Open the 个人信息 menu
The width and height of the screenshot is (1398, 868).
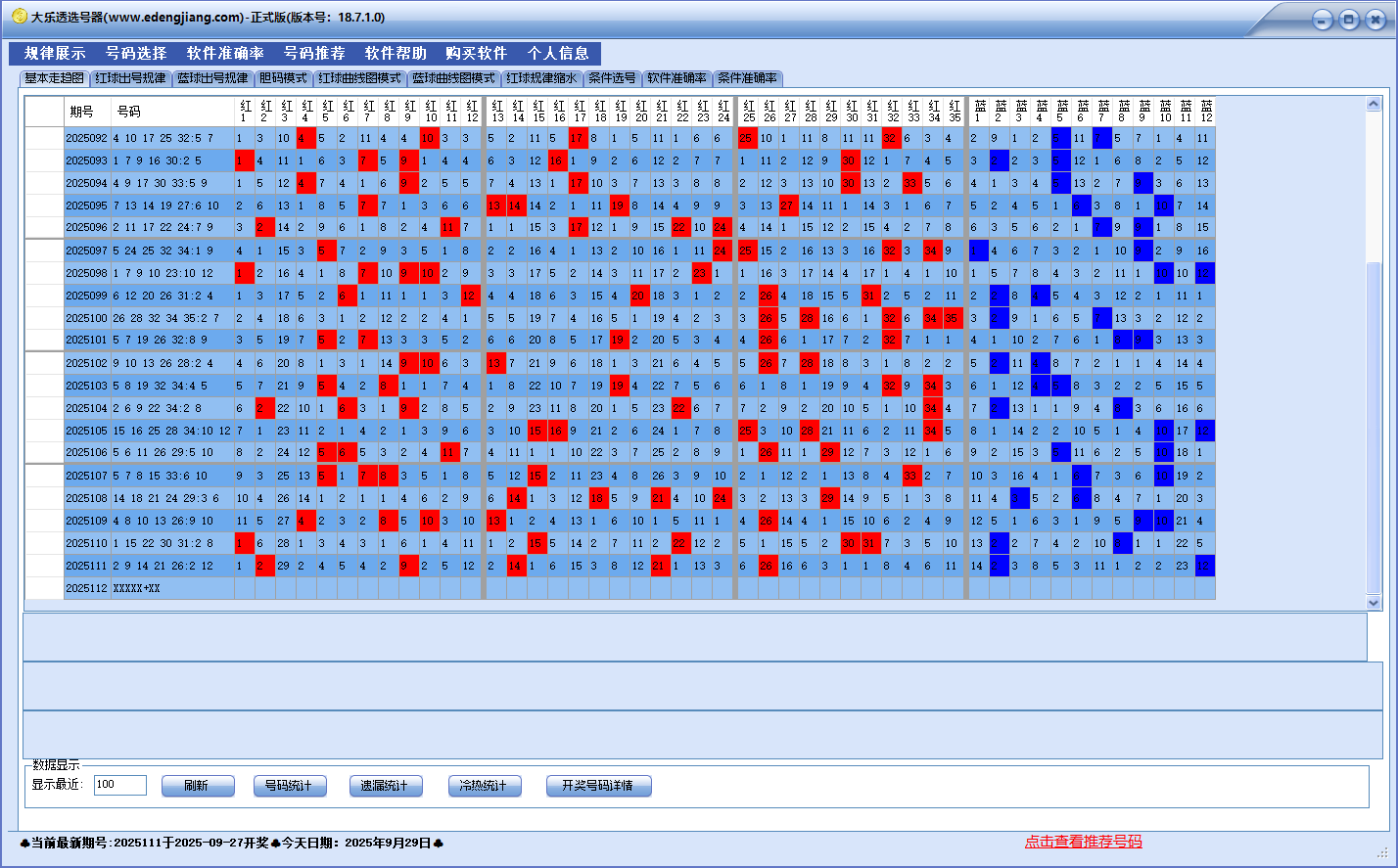click(x=558, y=54)
